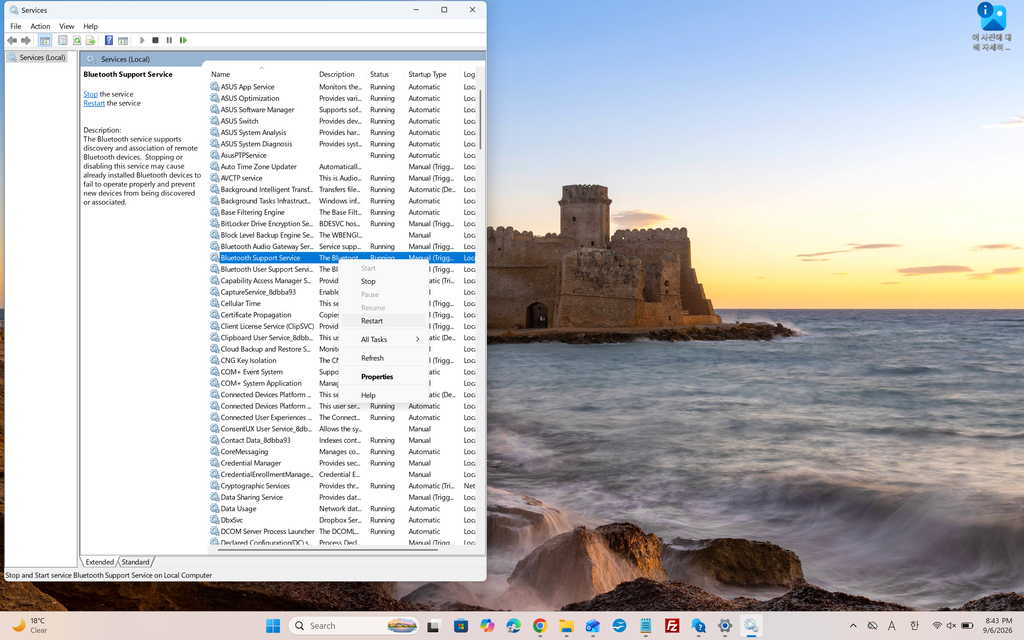Image resolution: width=1024 pixels, height=640 pixels.
Task: Choose Restart in the context menu
Action: coord(383,321)
